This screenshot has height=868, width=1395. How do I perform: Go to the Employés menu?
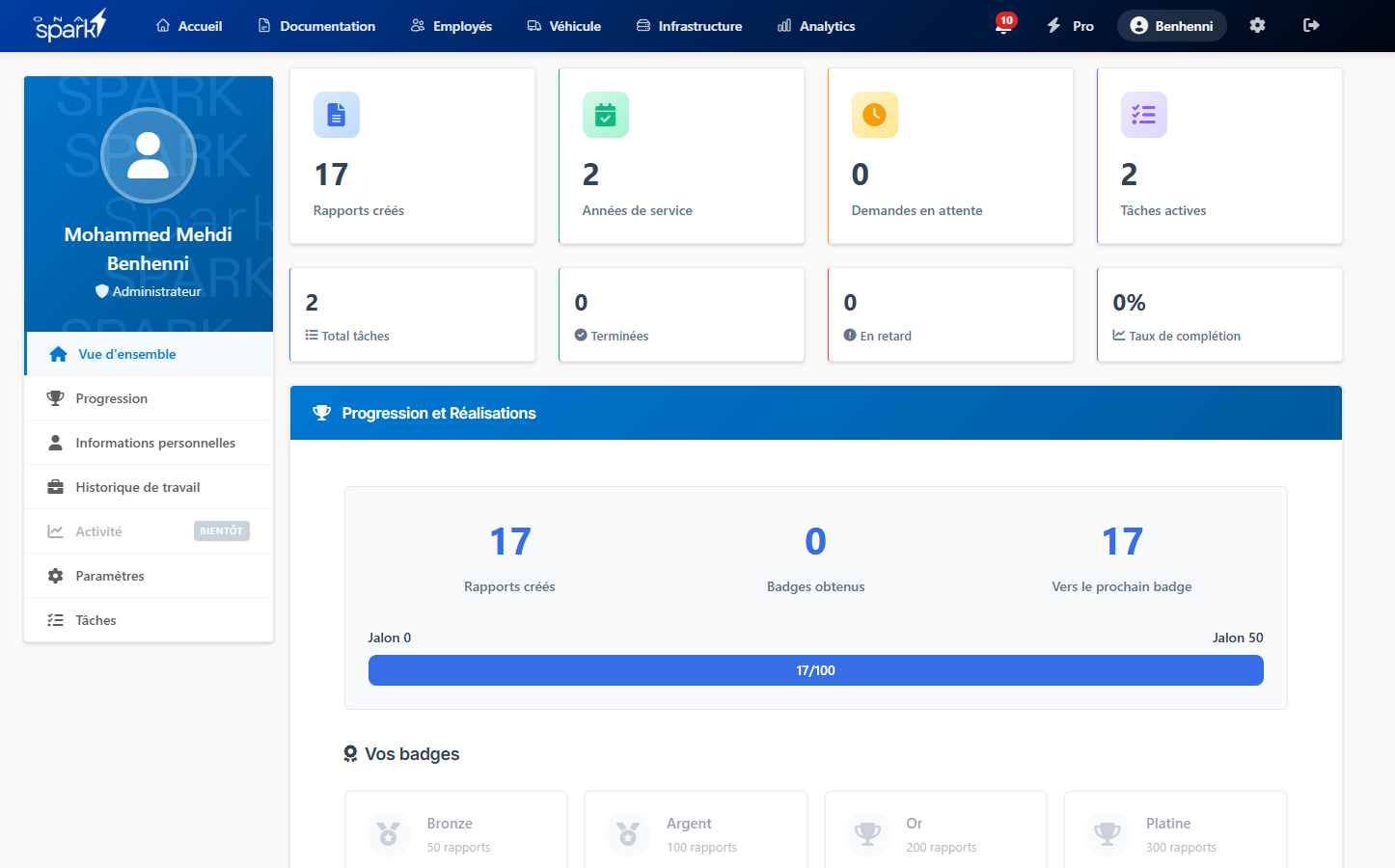point(451,26)
